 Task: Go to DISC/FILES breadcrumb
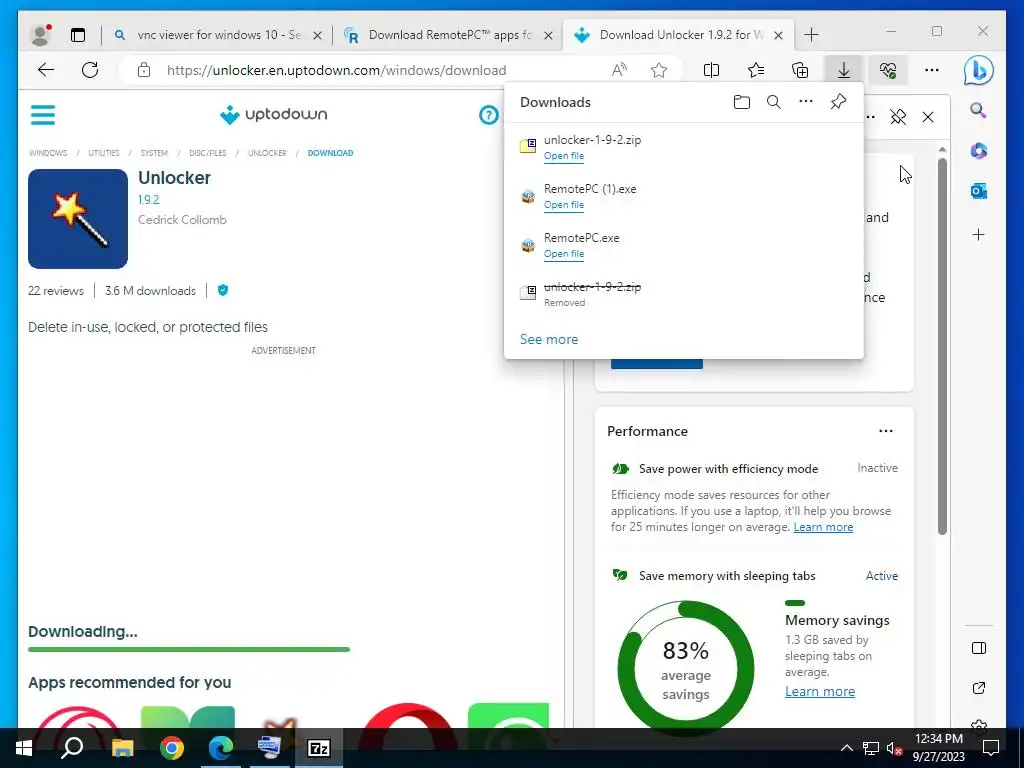point(208,153)
